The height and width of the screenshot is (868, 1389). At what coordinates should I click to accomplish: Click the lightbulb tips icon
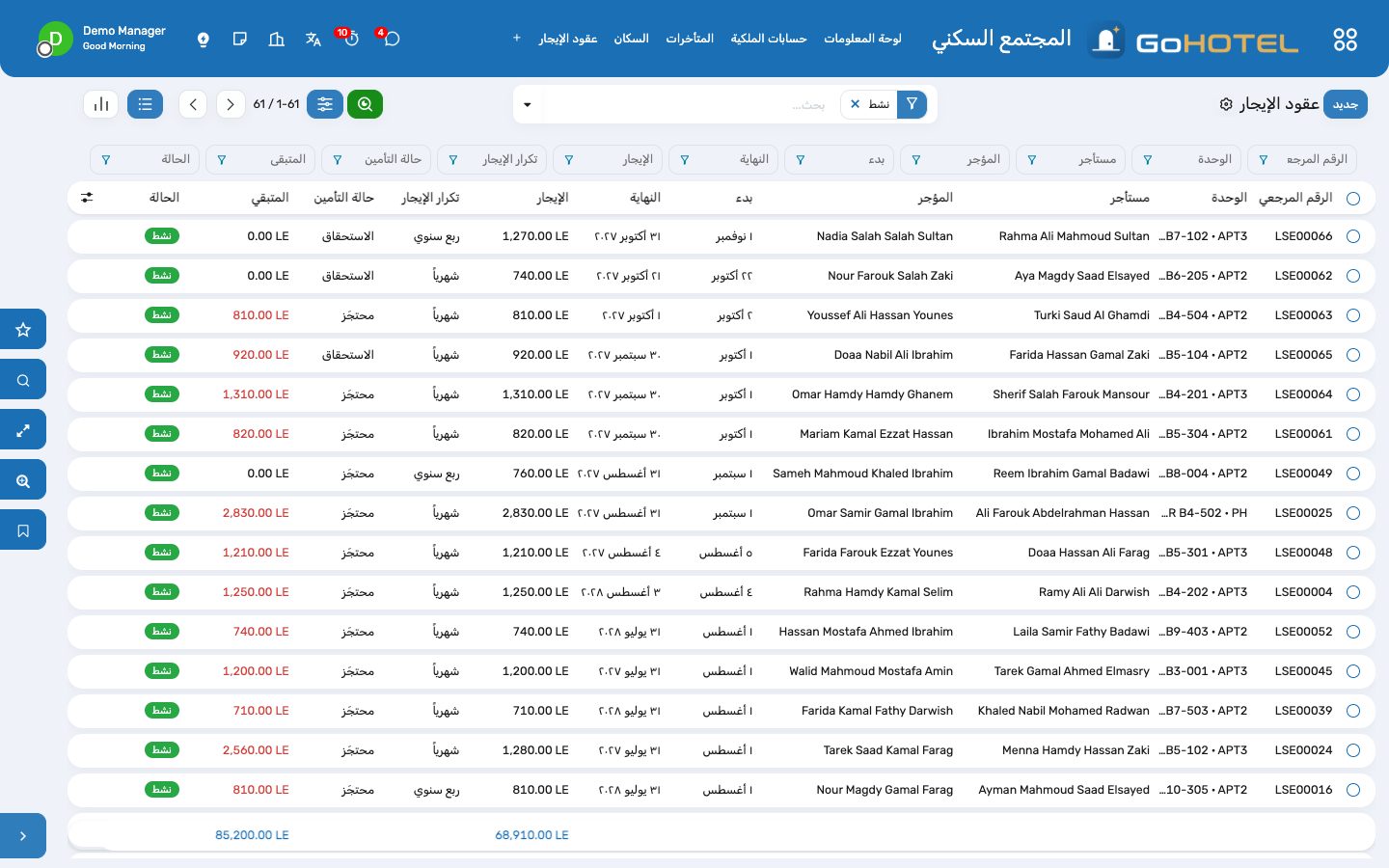204,40
